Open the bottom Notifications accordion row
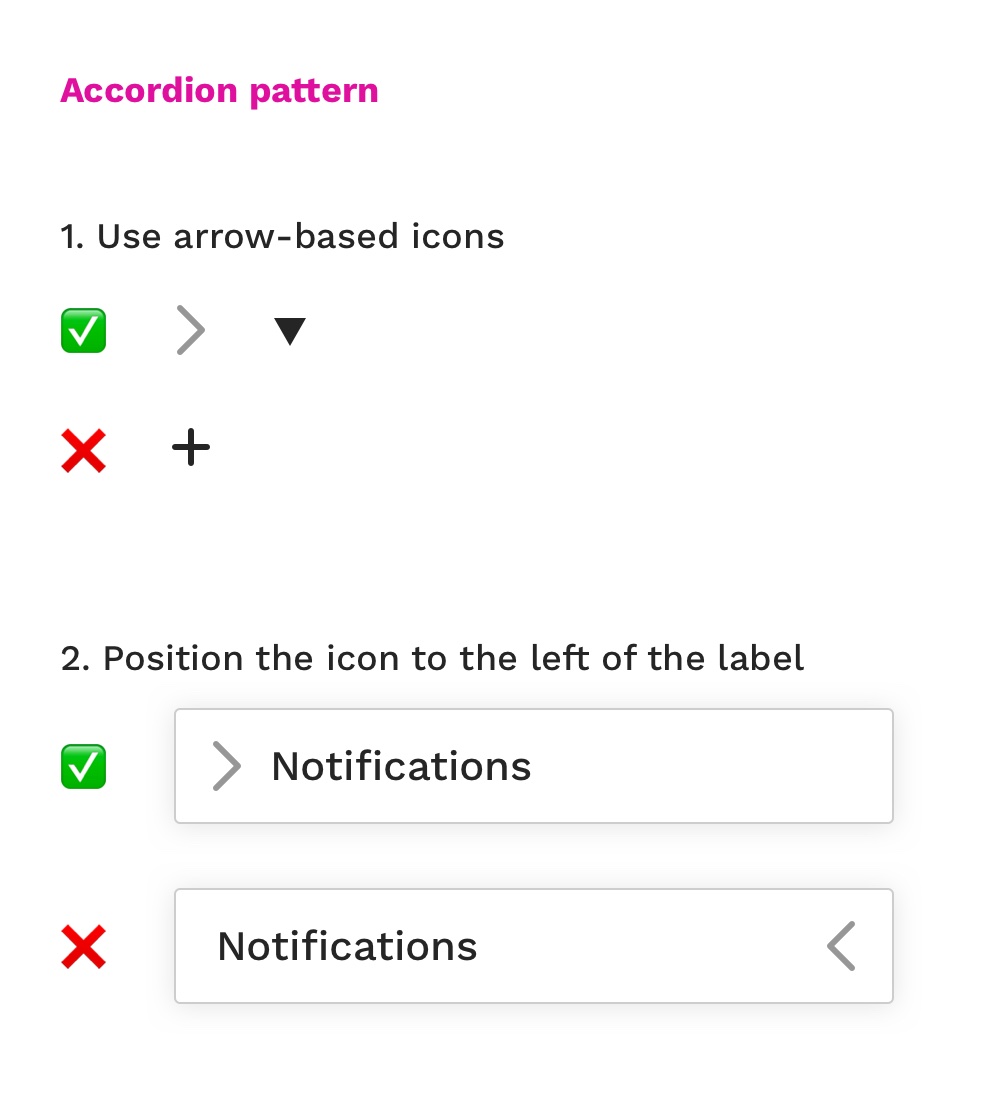The image size is (988, 1104). click(533, 945)
